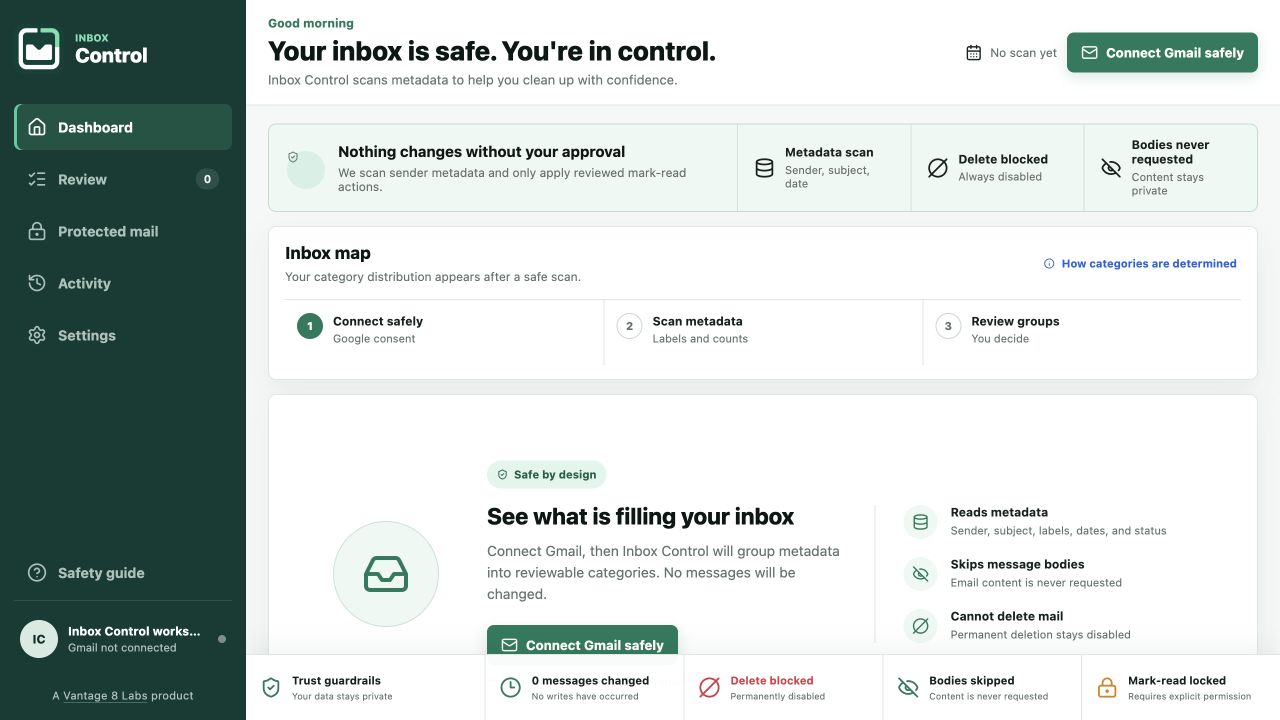Click the Skips message bodies eye-off icon
1280x720 pixels.
tap(921, 574)
